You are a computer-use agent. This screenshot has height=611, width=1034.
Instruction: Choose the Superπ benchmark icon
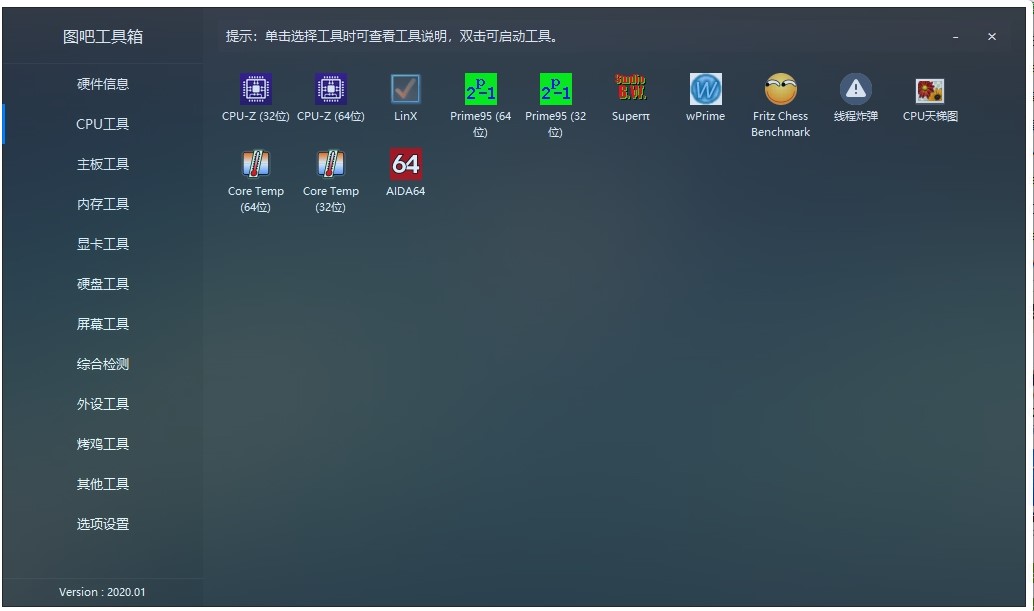tap(630, 88)
